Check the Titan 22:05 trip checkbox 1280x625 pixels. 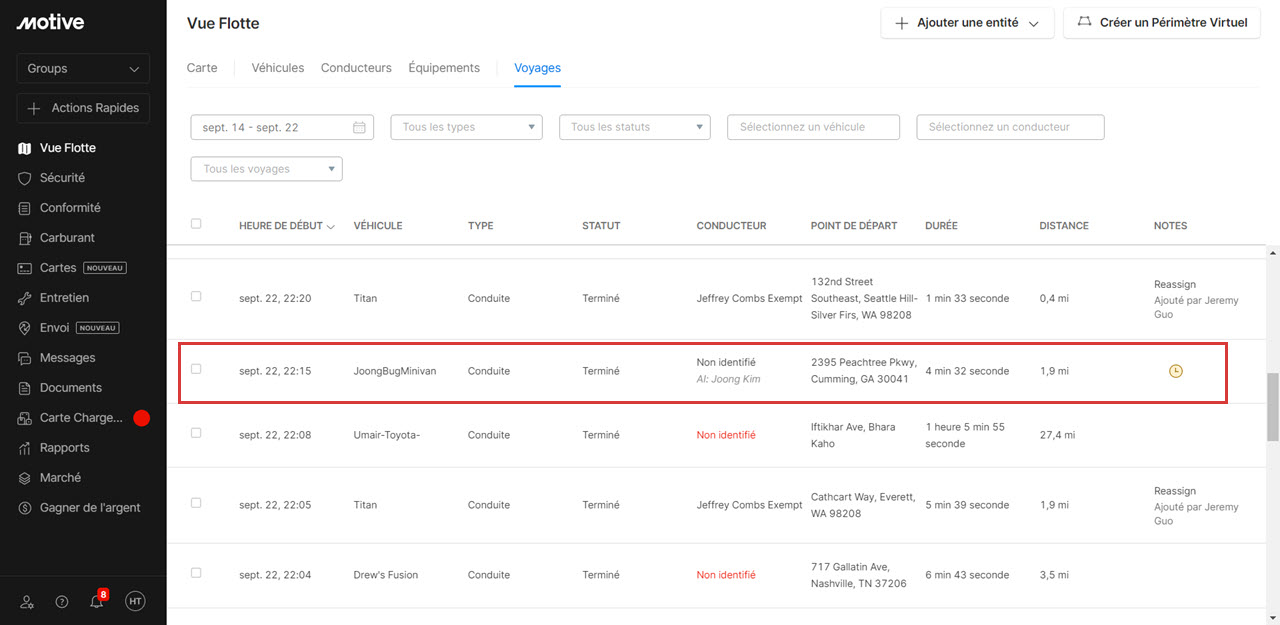pyautogui.click(x=196, y=503)
